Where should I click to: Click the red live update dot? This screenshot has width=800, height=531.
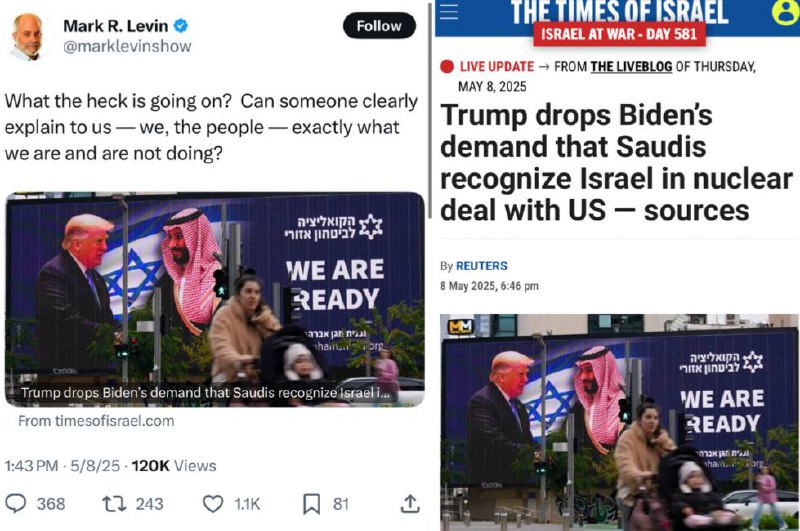(x=447, y=67)
